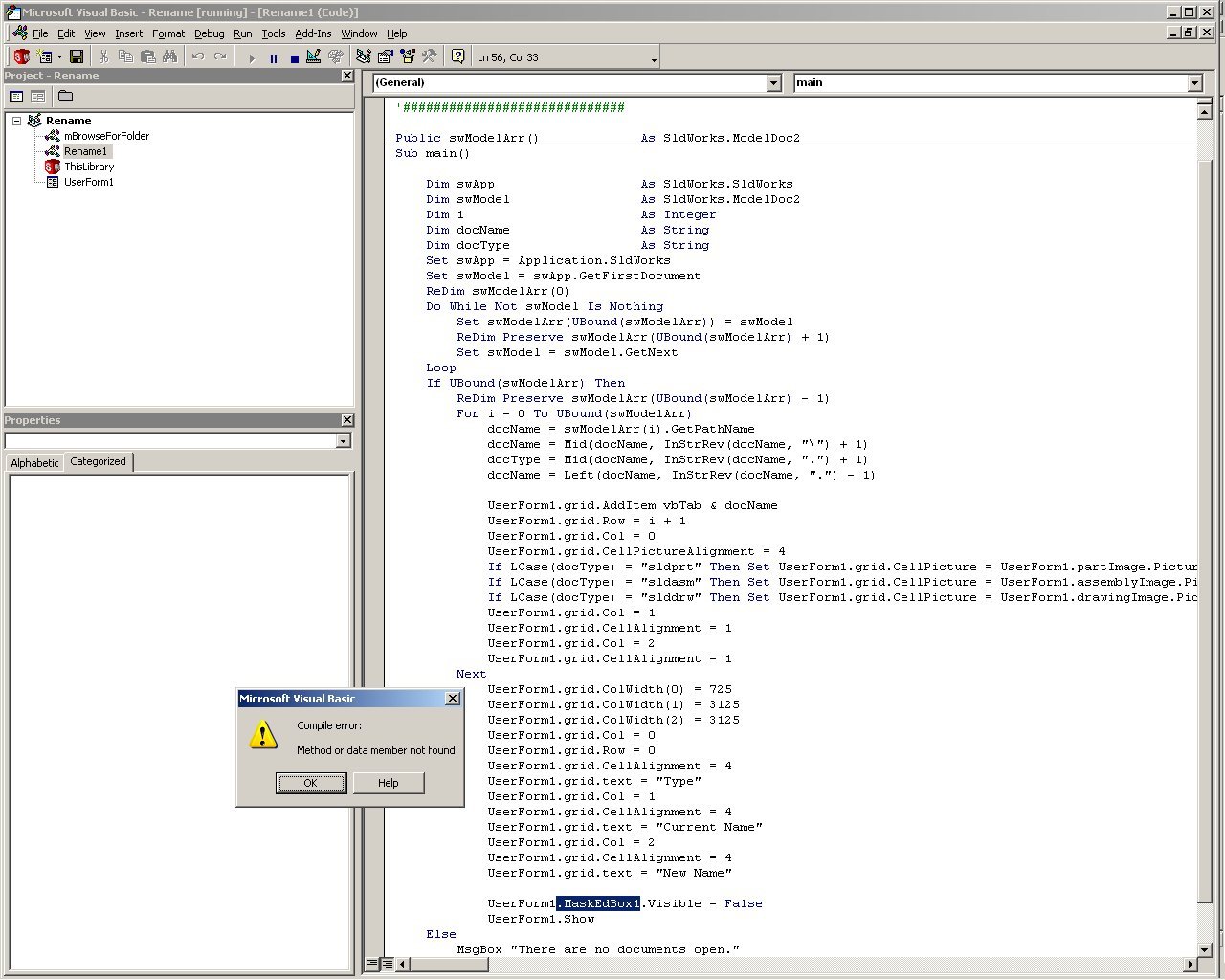1225x980 pixels.
Task: Open the Insert UserForm dropdown arrow
Action: click(x=59, y=57)
